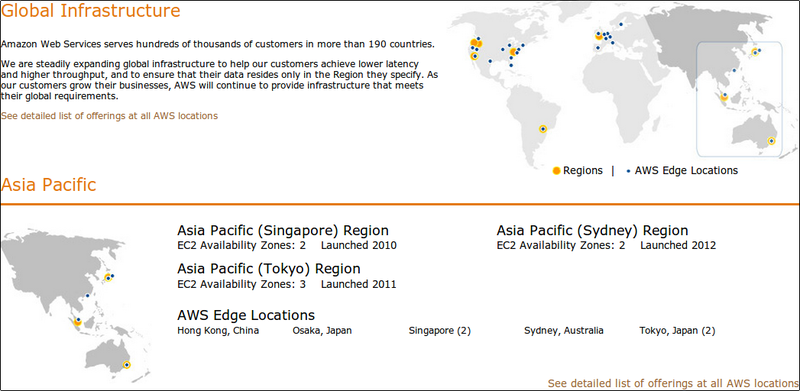Click 'Osaka, Japan' edge location

pyautogui.click(x=322, y=331)
